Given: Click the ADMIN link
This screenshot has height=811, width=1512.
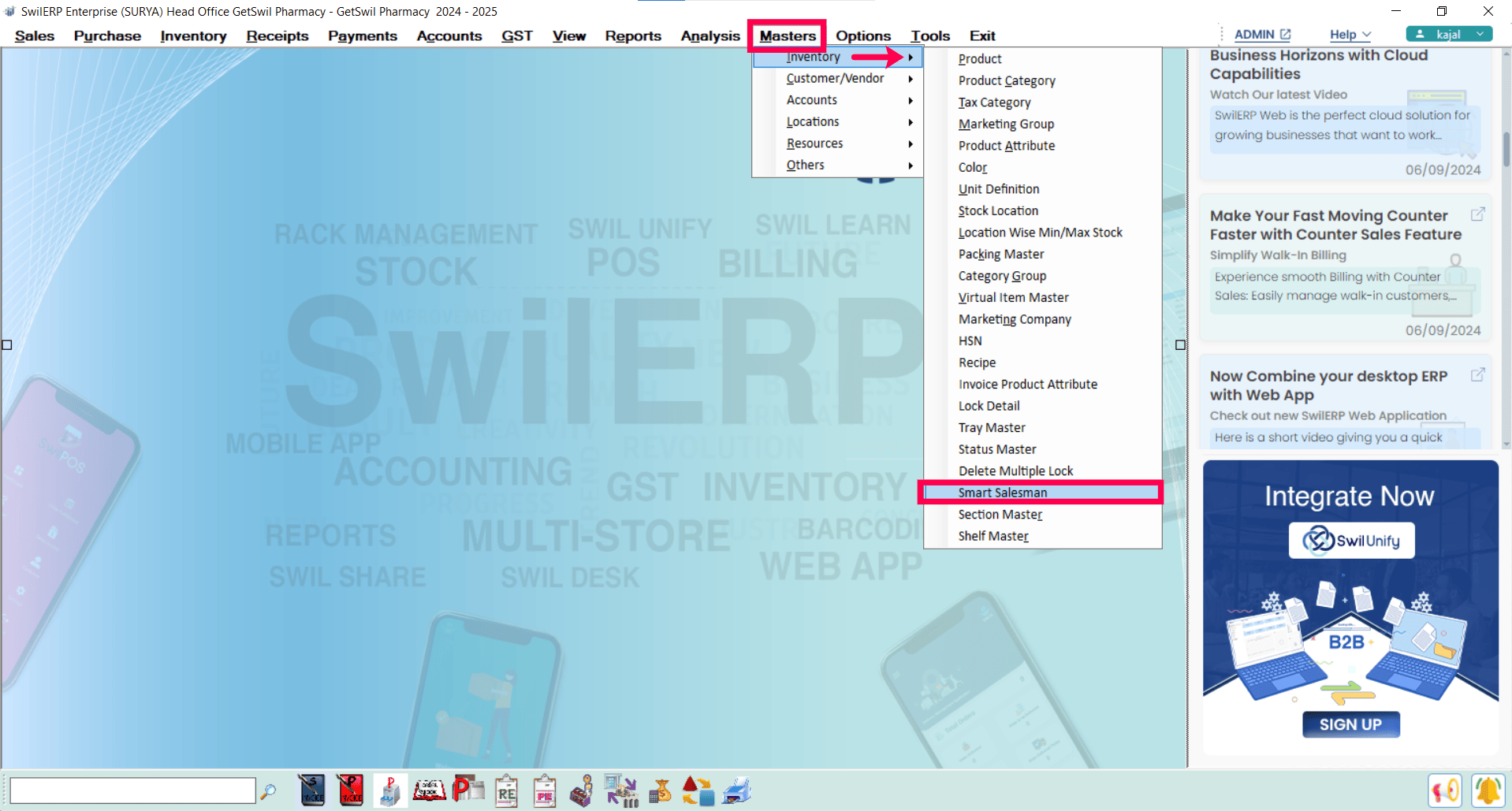Looking at the screenshot, I should [x=1254, y=35].
